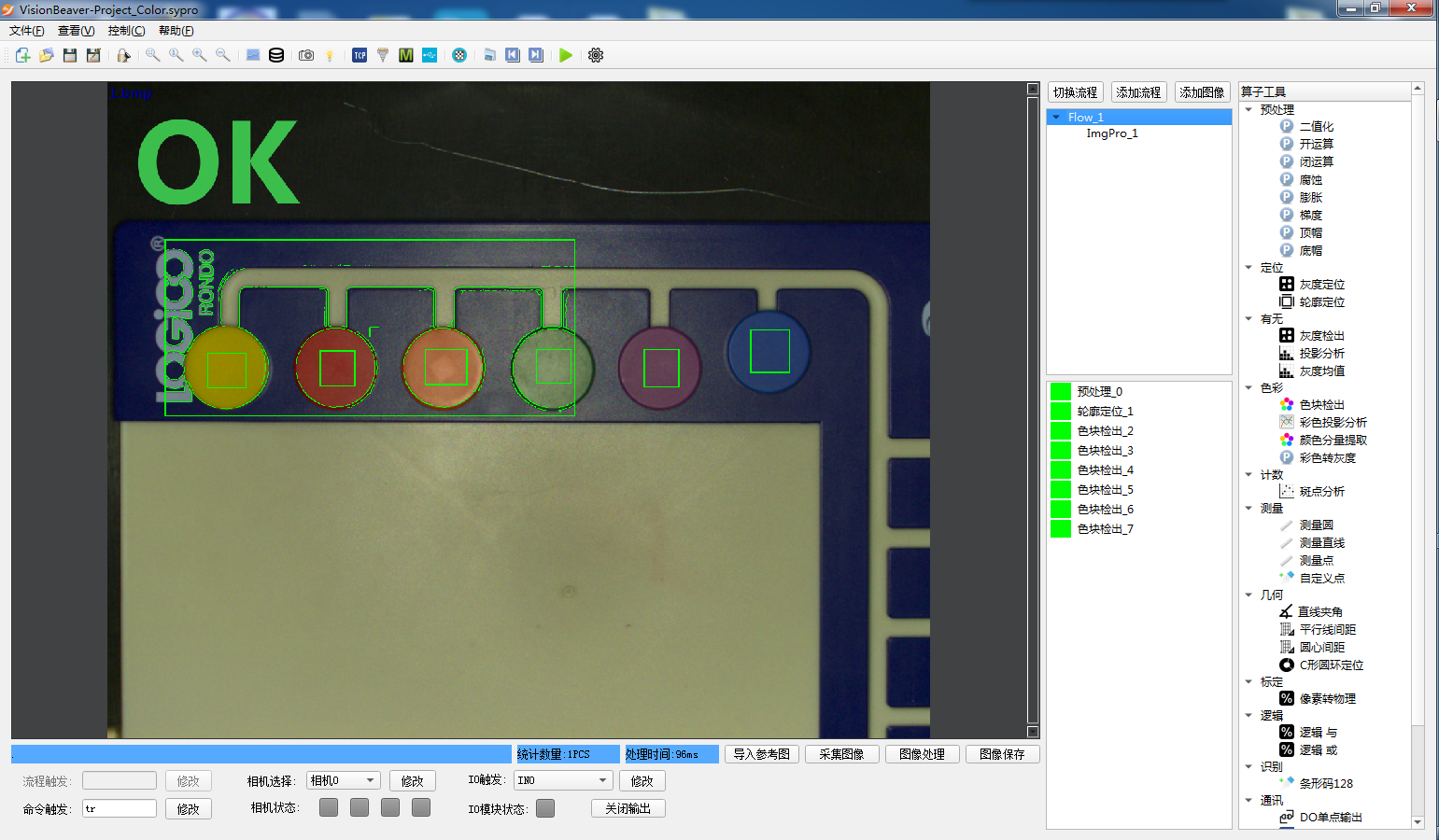Screen dimensions: 1439x840
Task: Click the green status box of 预处理_0
Action: (x=1061, y=392)
